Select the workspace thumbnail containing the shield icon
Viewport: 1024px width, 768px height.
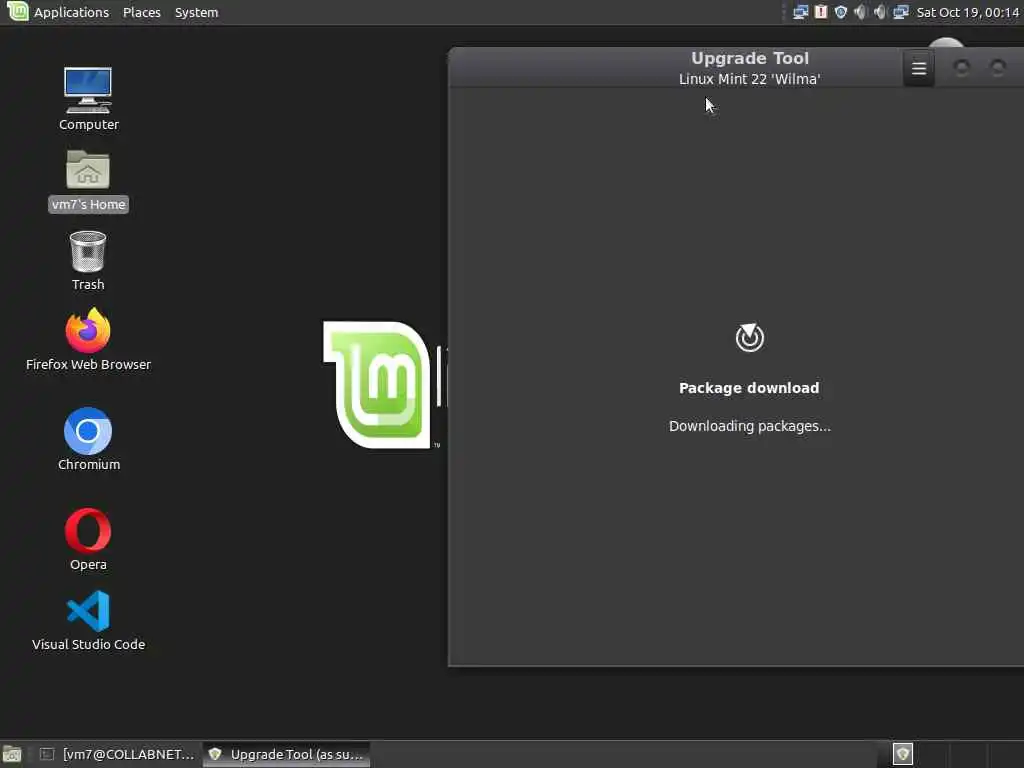903,754
